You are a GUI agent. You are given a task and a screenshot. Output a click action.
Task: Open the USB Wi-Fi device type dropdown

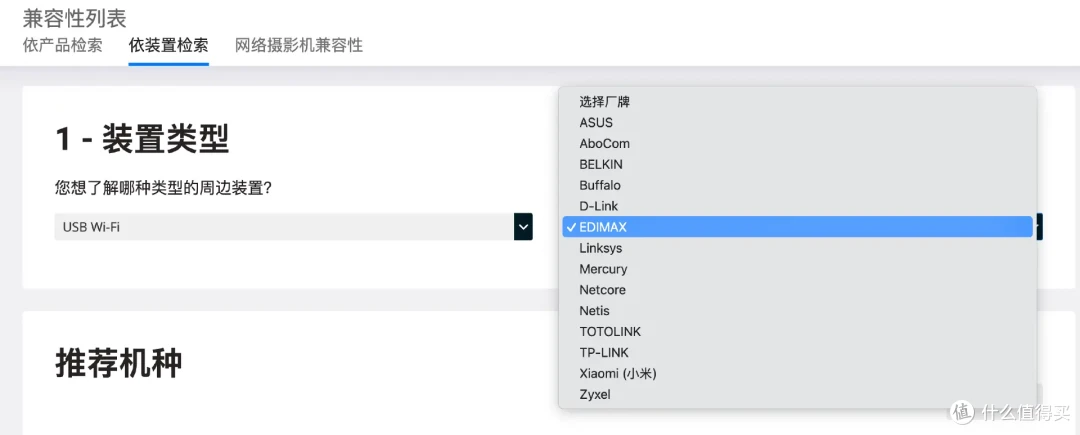click(293, 226)
